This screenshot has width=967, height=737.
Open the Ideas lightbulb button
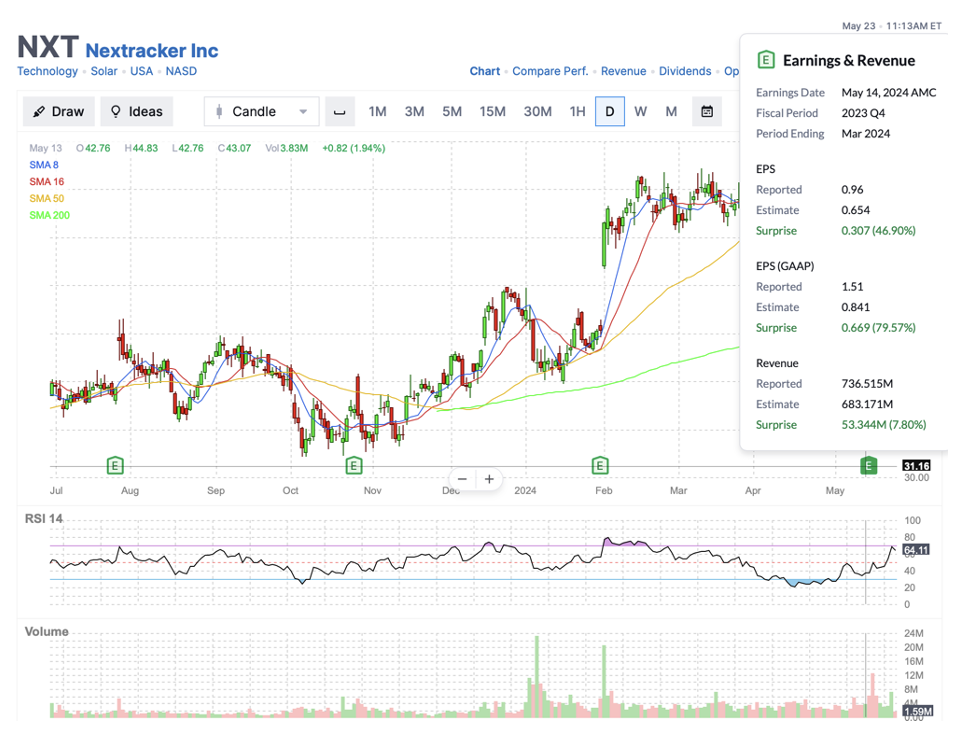coord(137,112)
